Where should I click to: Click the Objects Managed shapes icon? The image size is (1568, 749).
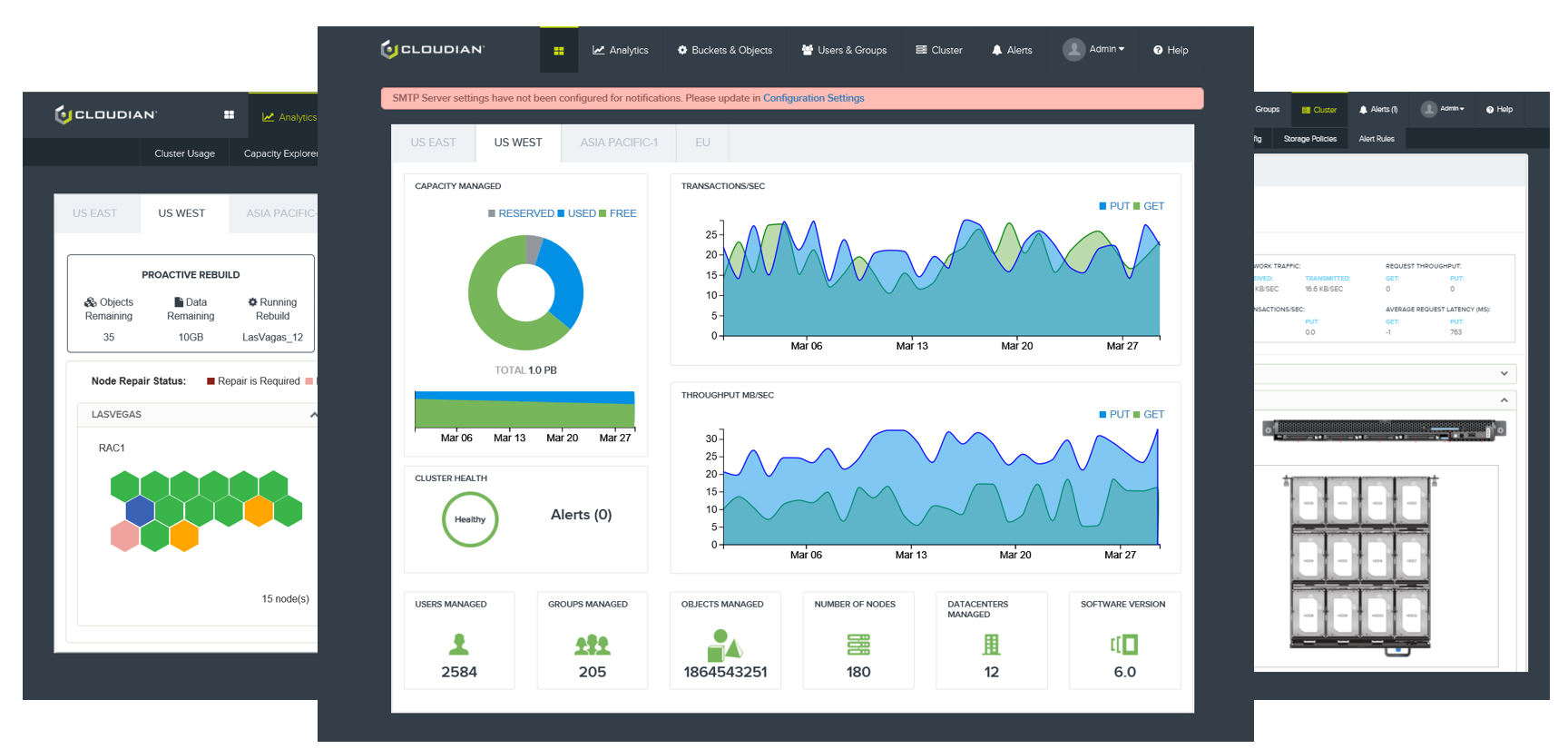coord(724,645)
